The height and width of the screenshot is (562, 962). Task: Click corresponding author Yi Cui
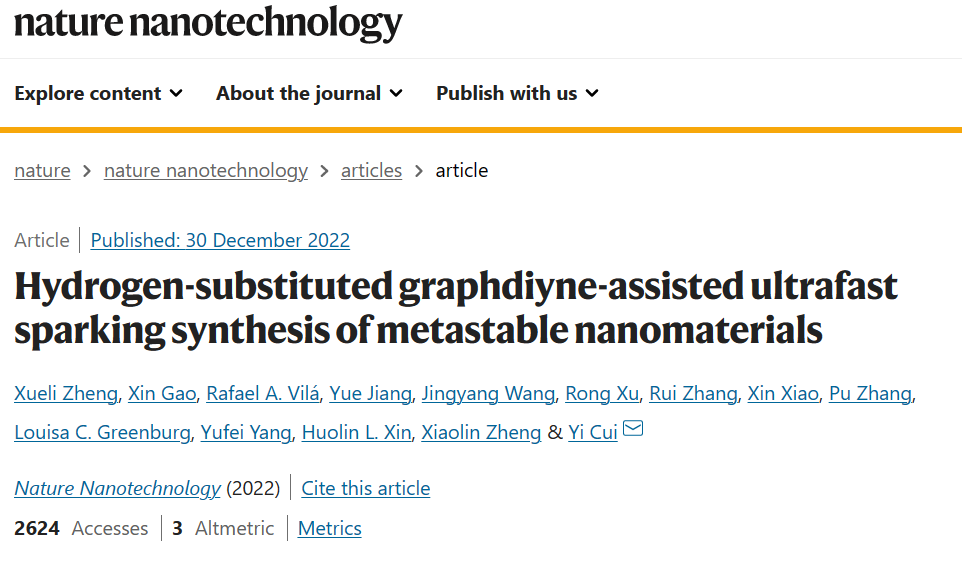click(593, 433)
